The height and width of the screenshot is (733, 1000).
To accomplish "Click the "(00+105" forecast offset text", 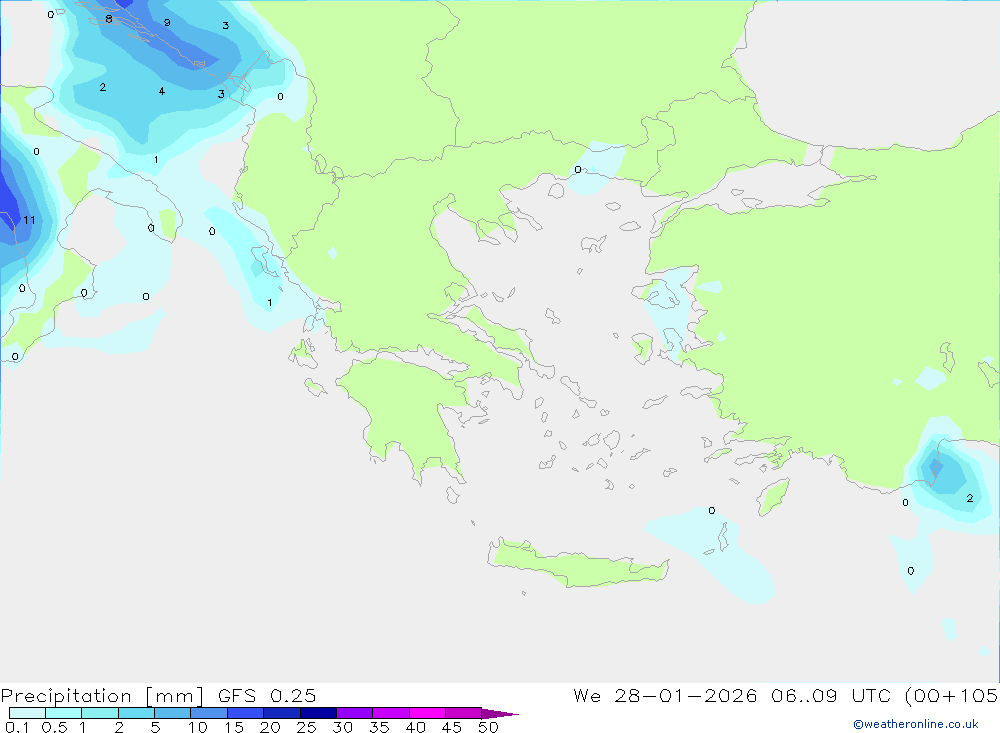I will (x=952, y=695).
